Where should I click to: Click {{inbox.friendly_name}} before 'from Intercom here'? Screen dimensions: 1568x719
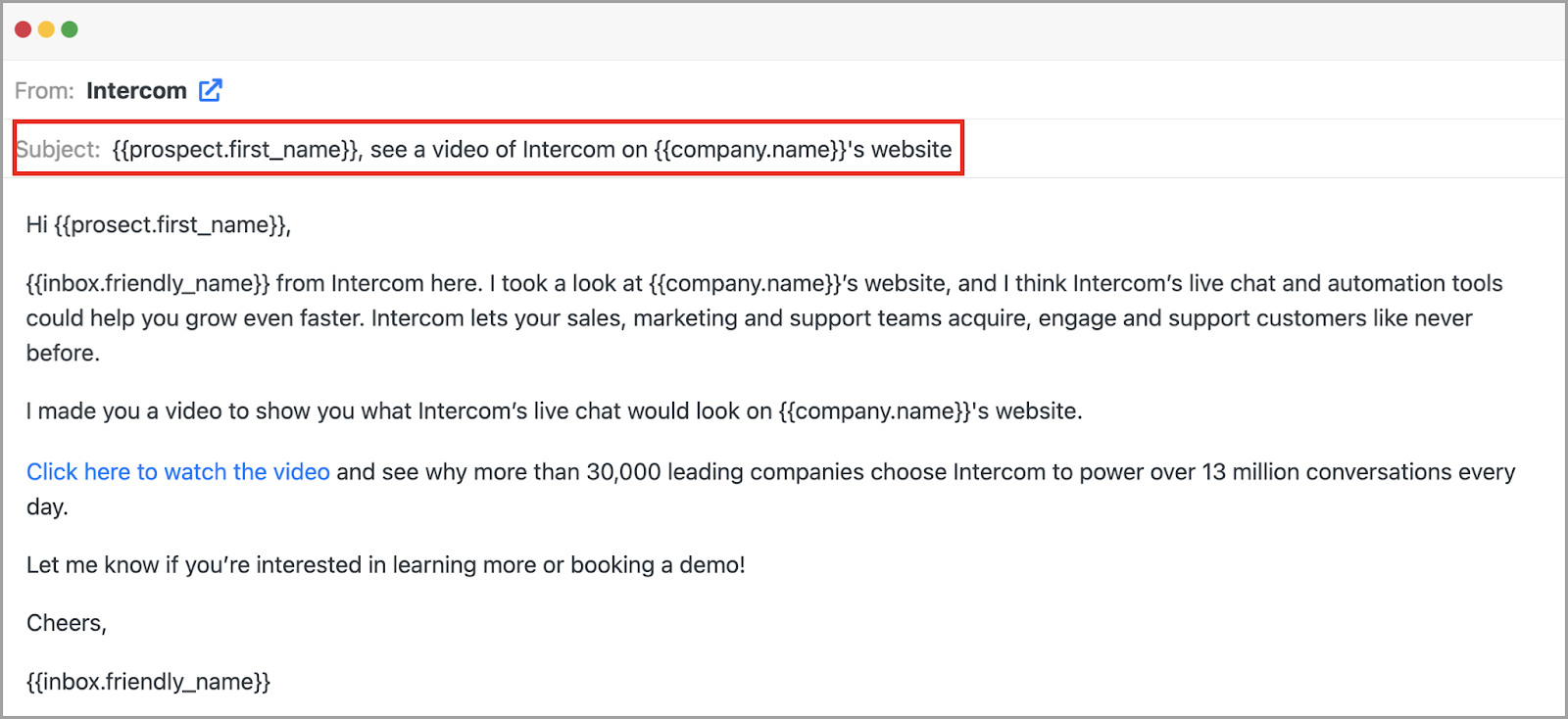coord(148,284)
